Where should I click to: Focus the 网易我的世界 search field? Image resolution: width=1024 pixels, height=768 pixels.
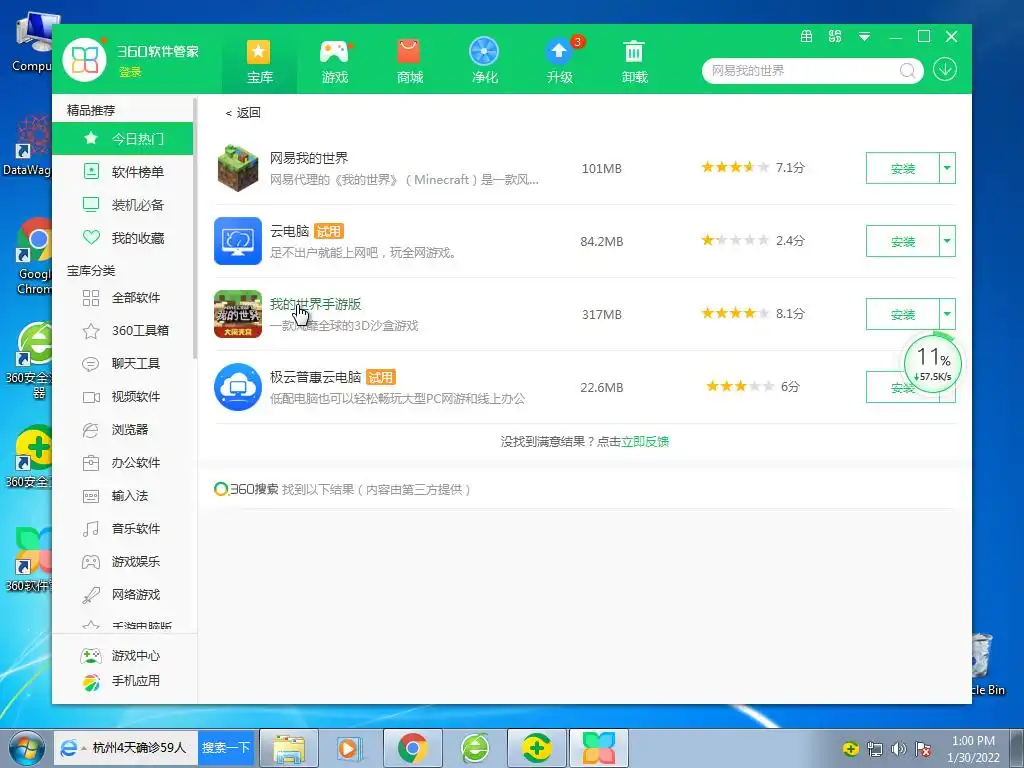pyautogui.click(x=803, y=71)
